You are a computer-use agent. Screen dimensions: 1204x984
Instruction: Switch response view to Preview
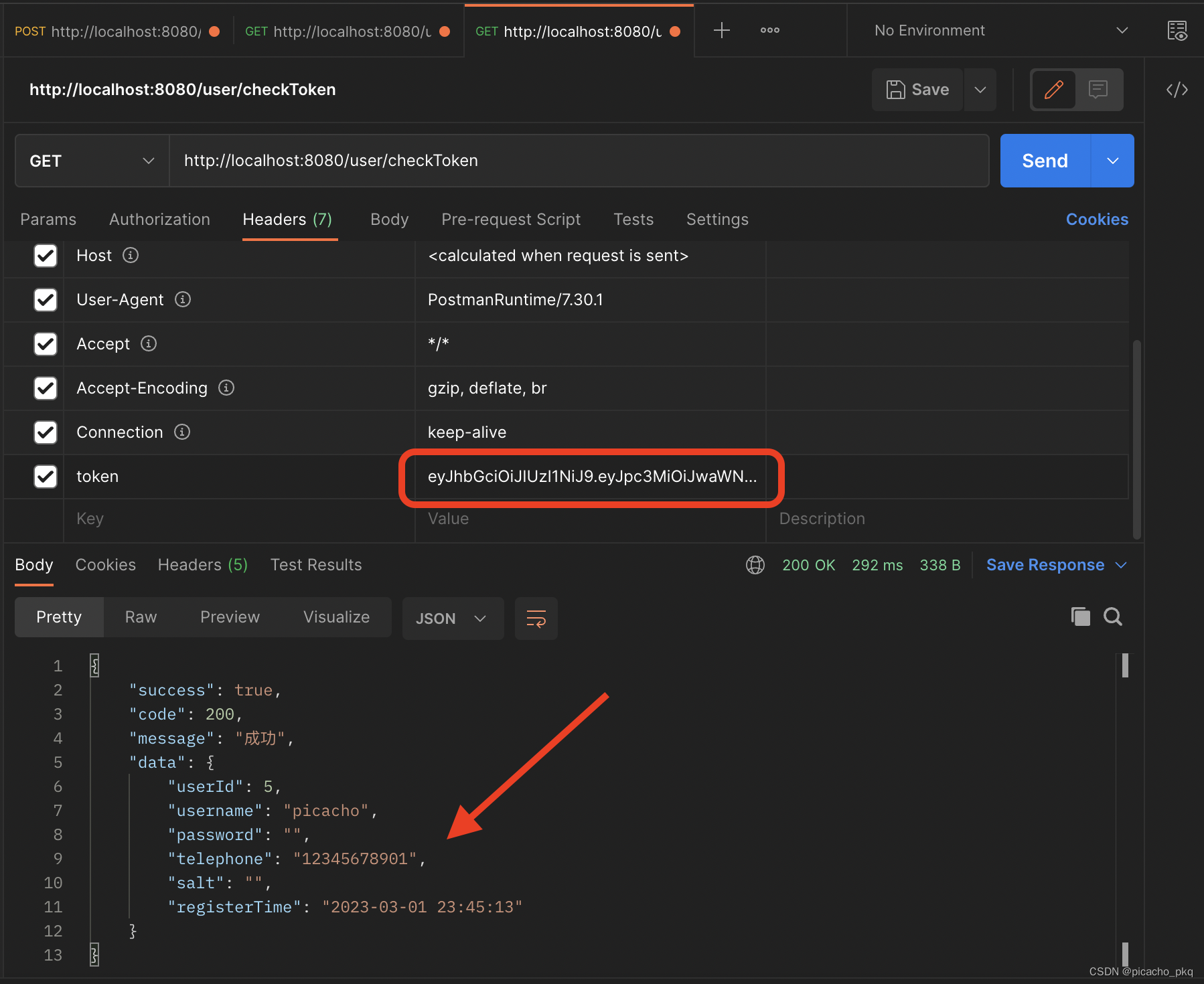coord(230,617)
